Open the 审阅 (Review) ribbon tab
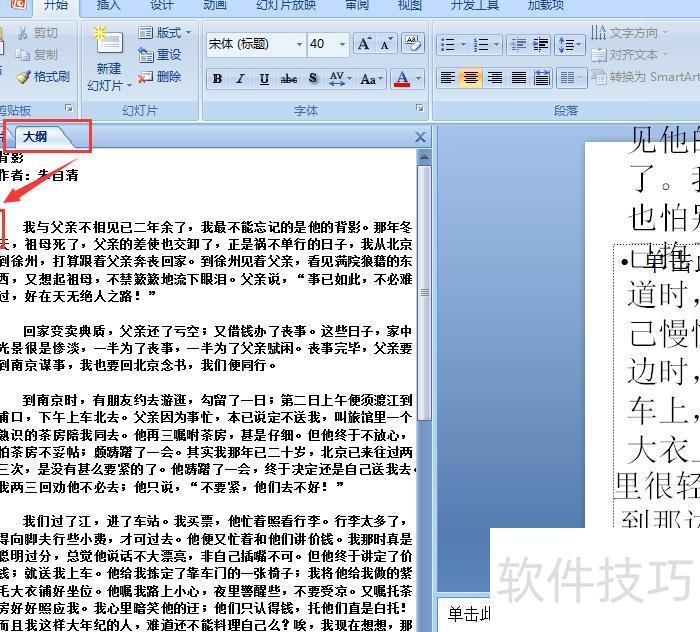This screenshot has width=700, height=632. [357, 5]
